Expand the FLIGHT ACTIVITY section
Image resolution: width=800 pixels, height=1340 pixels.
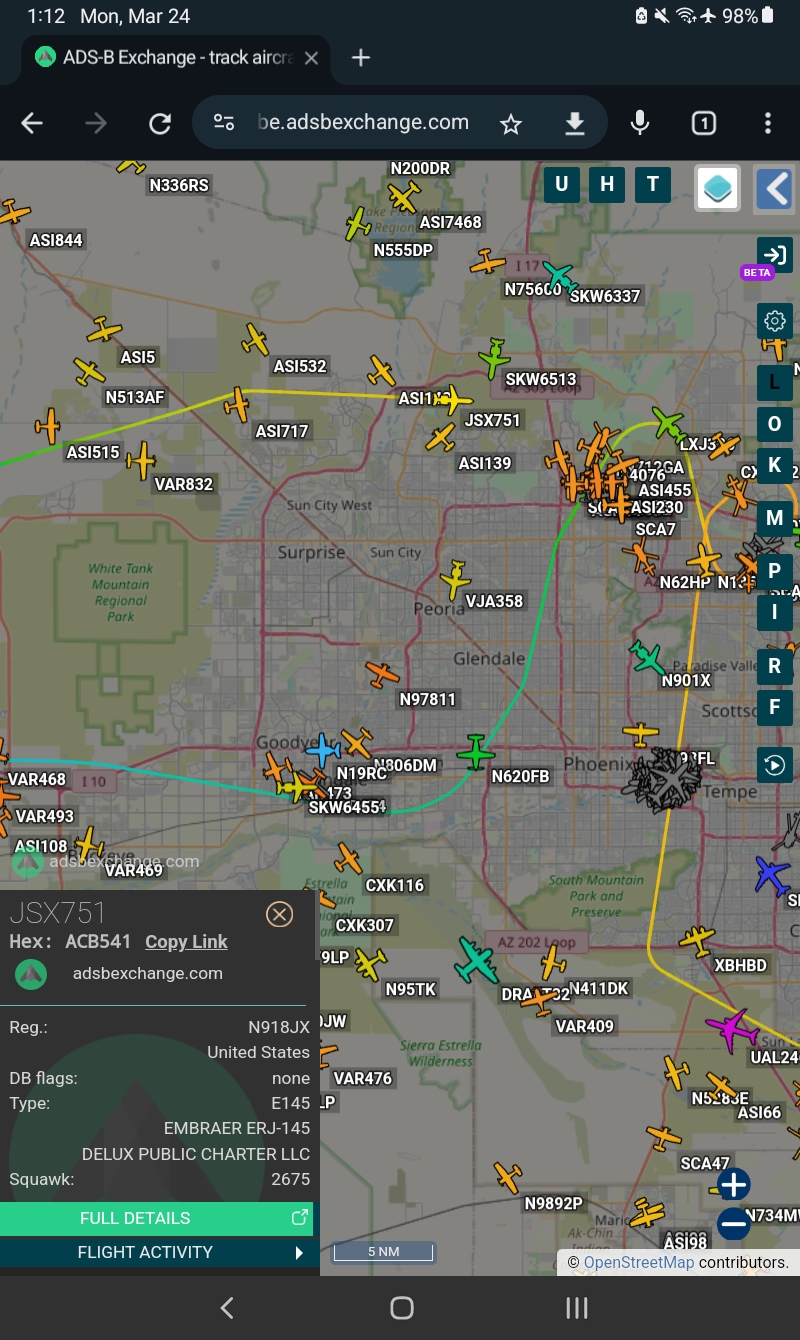point(156,1252)
